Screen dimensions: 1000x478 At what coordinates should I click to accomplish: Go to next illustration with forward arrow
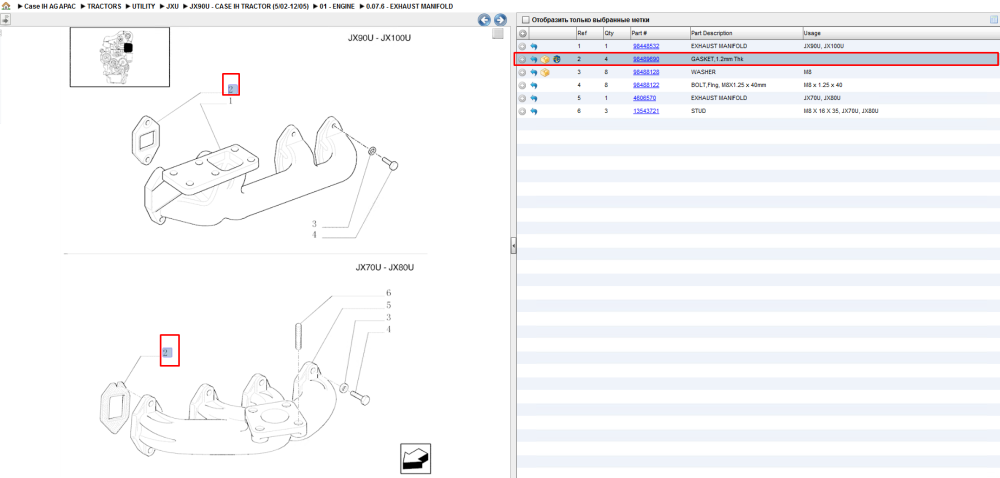click(x=500, y=20)
